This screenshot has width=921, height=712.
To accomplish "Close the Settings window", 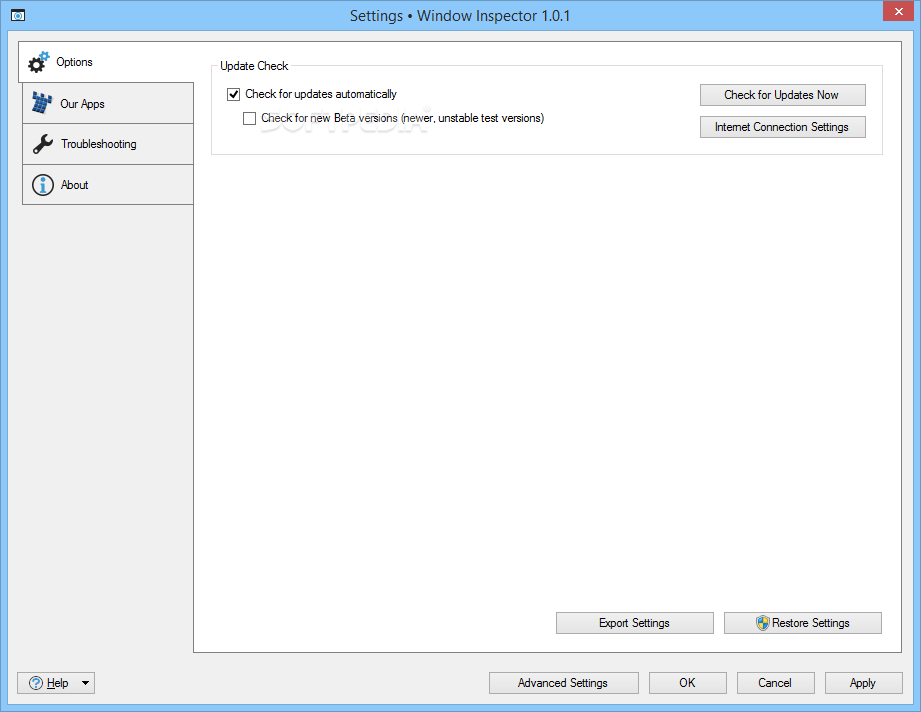I will 899,11.
